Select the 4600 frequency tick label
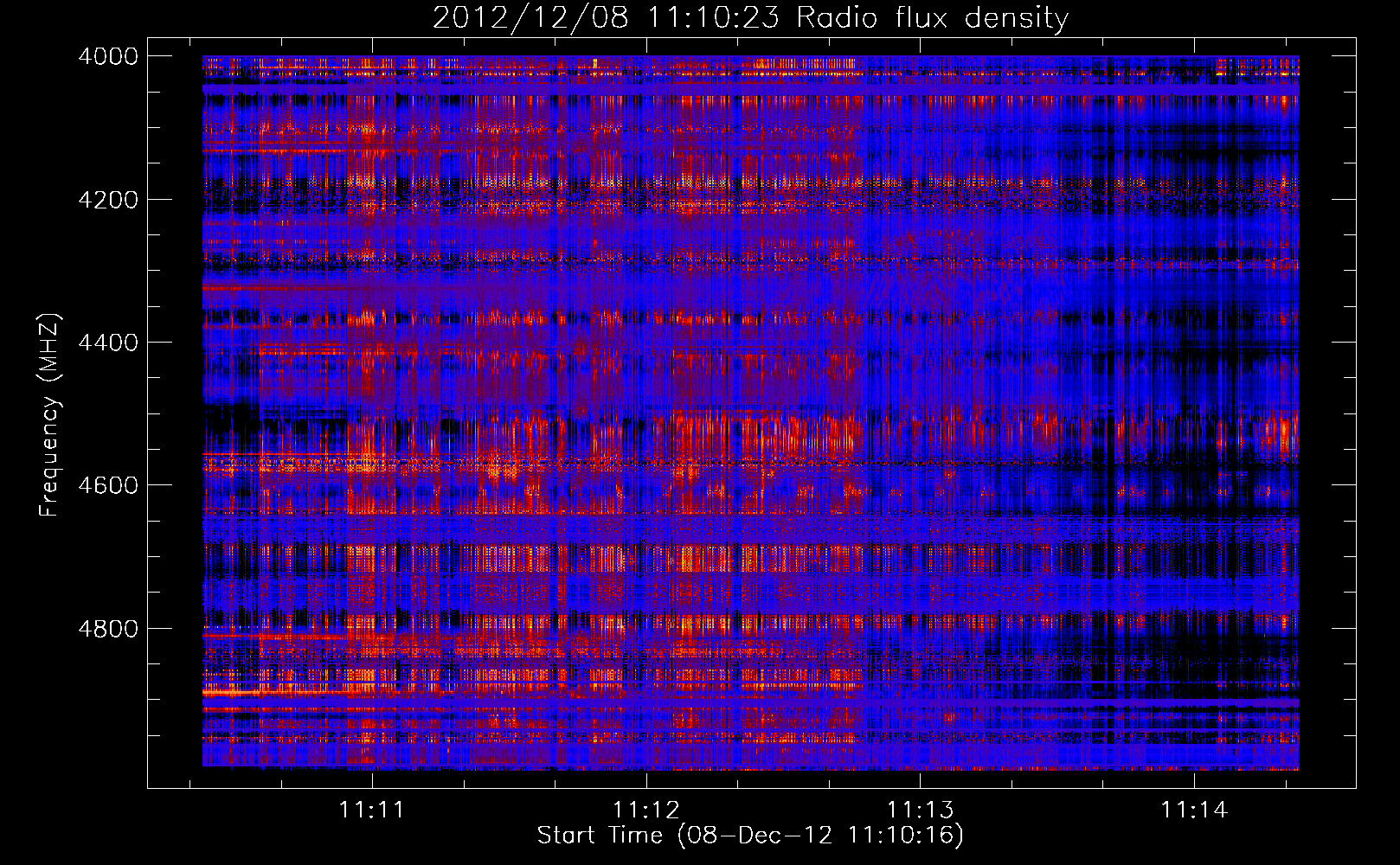The image size is (1400, 865). click(108, 485)
